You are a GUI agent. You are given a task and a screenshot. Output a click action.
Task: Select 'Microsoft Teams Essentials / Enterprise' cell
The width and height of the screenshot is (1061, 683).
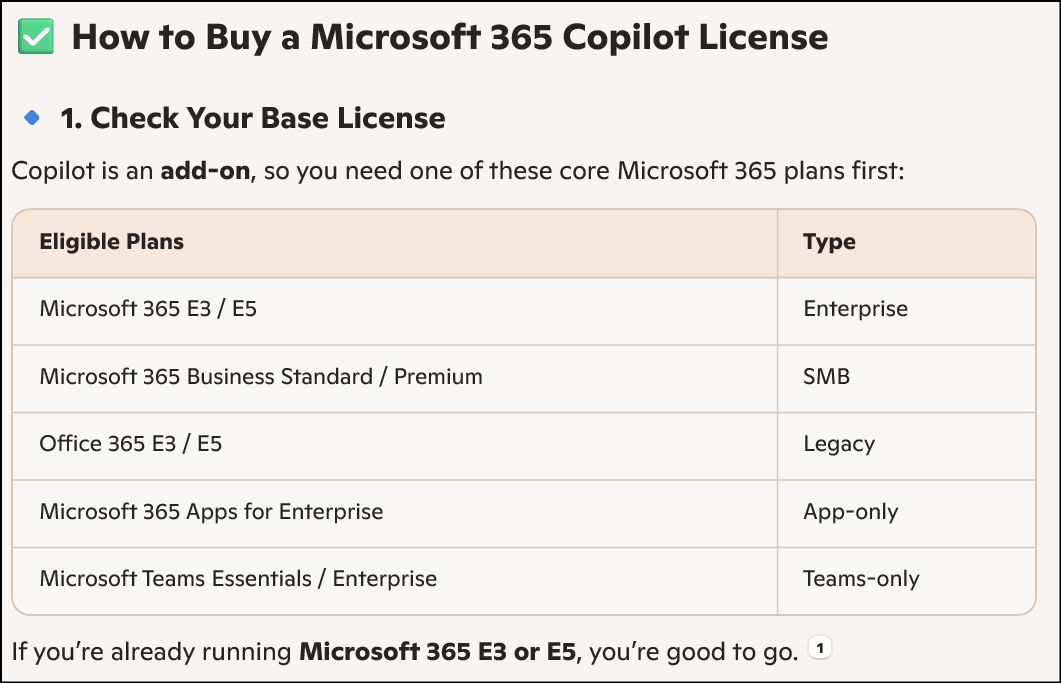[x=238, y=579]
